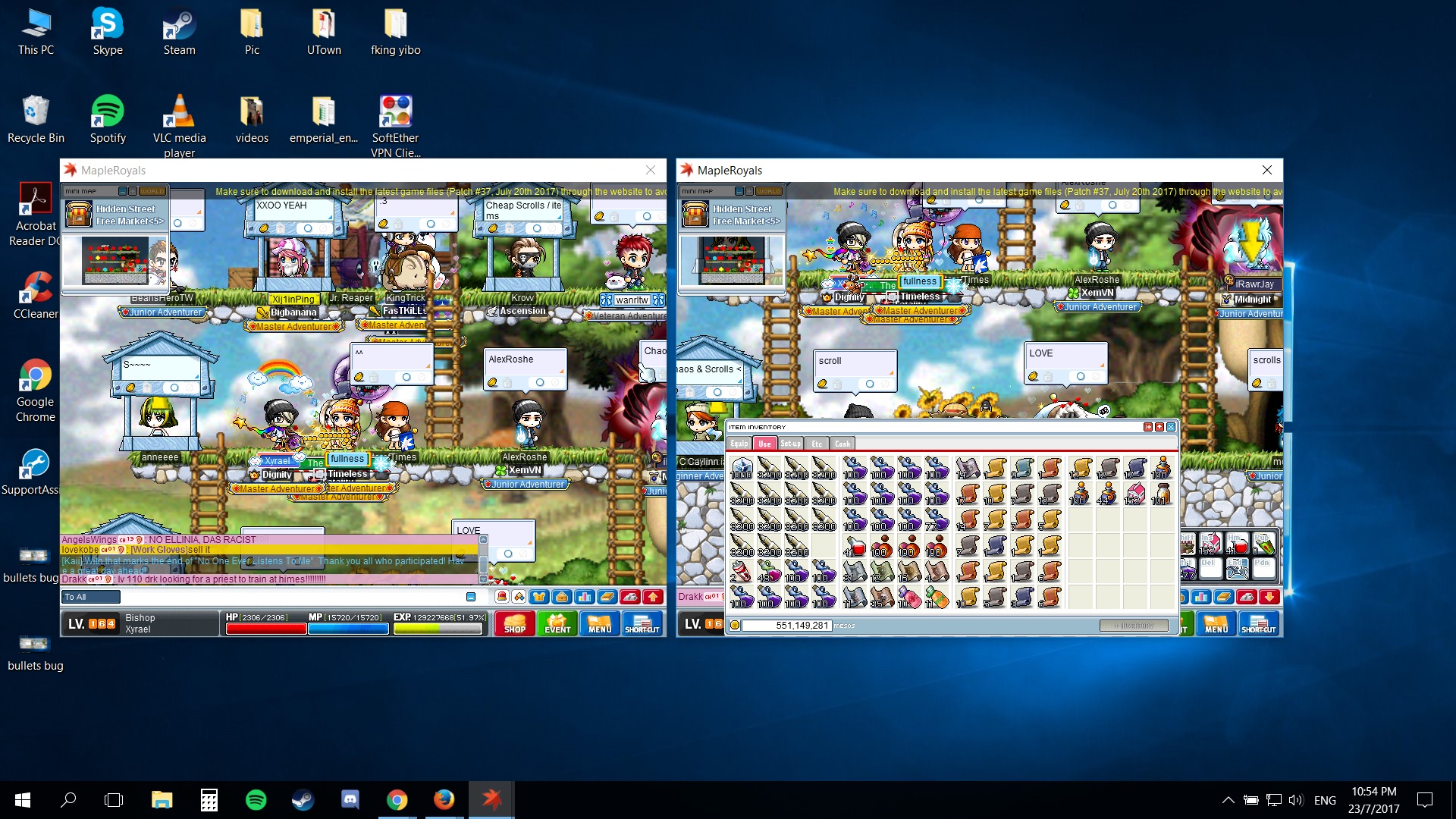This screenshot has height=819, width=1456.
Task: Open character stats chart icon in left window
Action: (x=585, y=597)
